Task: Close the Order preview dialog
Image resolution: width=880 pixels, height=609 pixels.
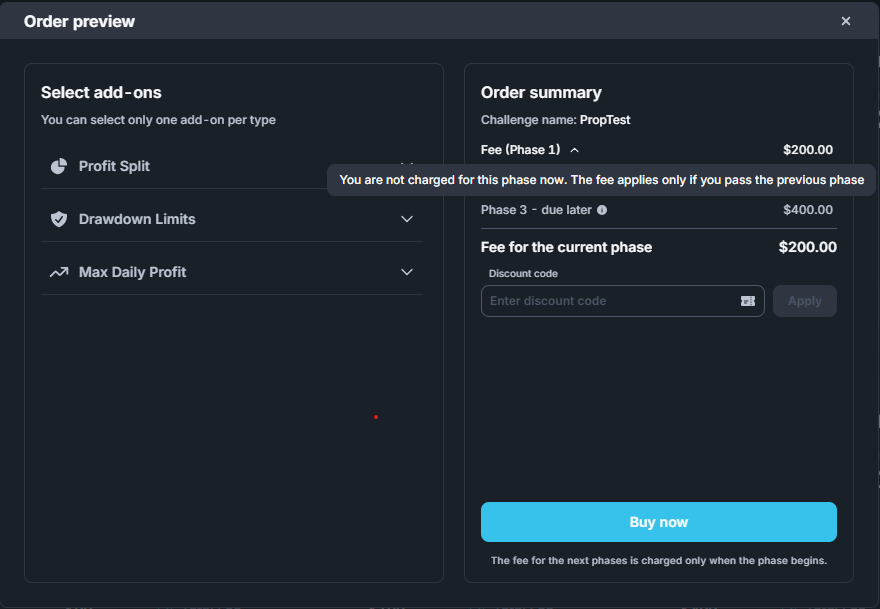Action: click(846, 21)
